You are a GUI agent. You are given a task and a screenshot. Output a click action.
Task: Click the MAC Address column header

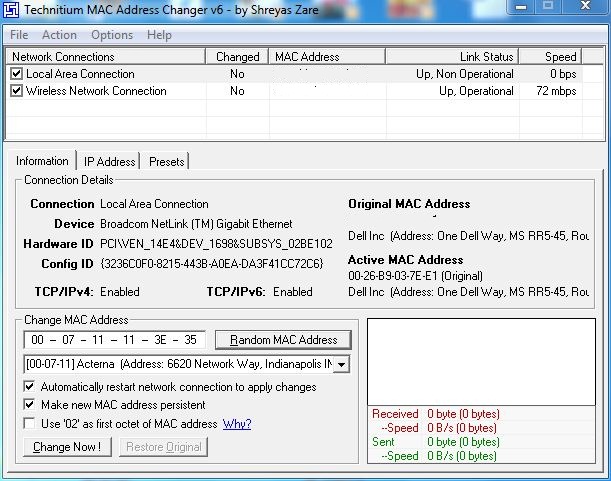pyautogui.click(x=327, y=57)
